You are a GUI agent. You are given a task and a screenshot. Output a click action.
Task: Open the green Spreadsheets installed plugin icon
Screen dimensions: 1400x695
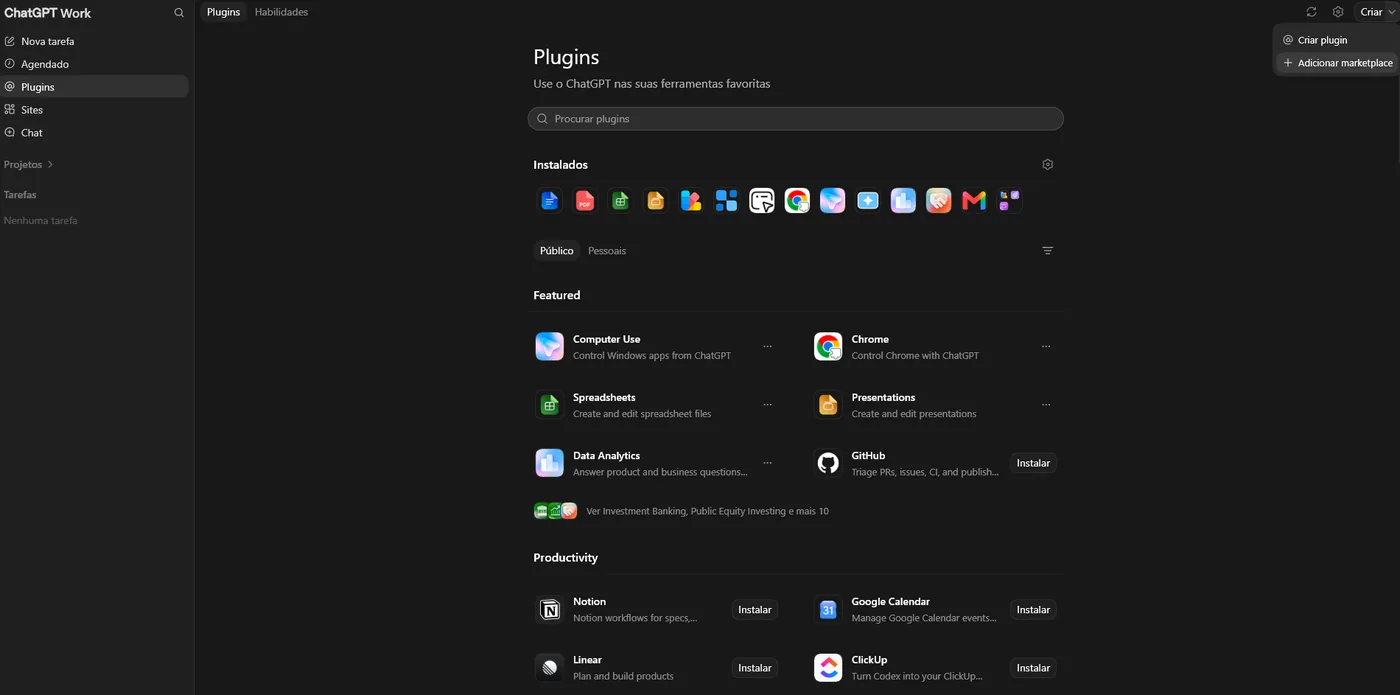[x=620, y=201]
